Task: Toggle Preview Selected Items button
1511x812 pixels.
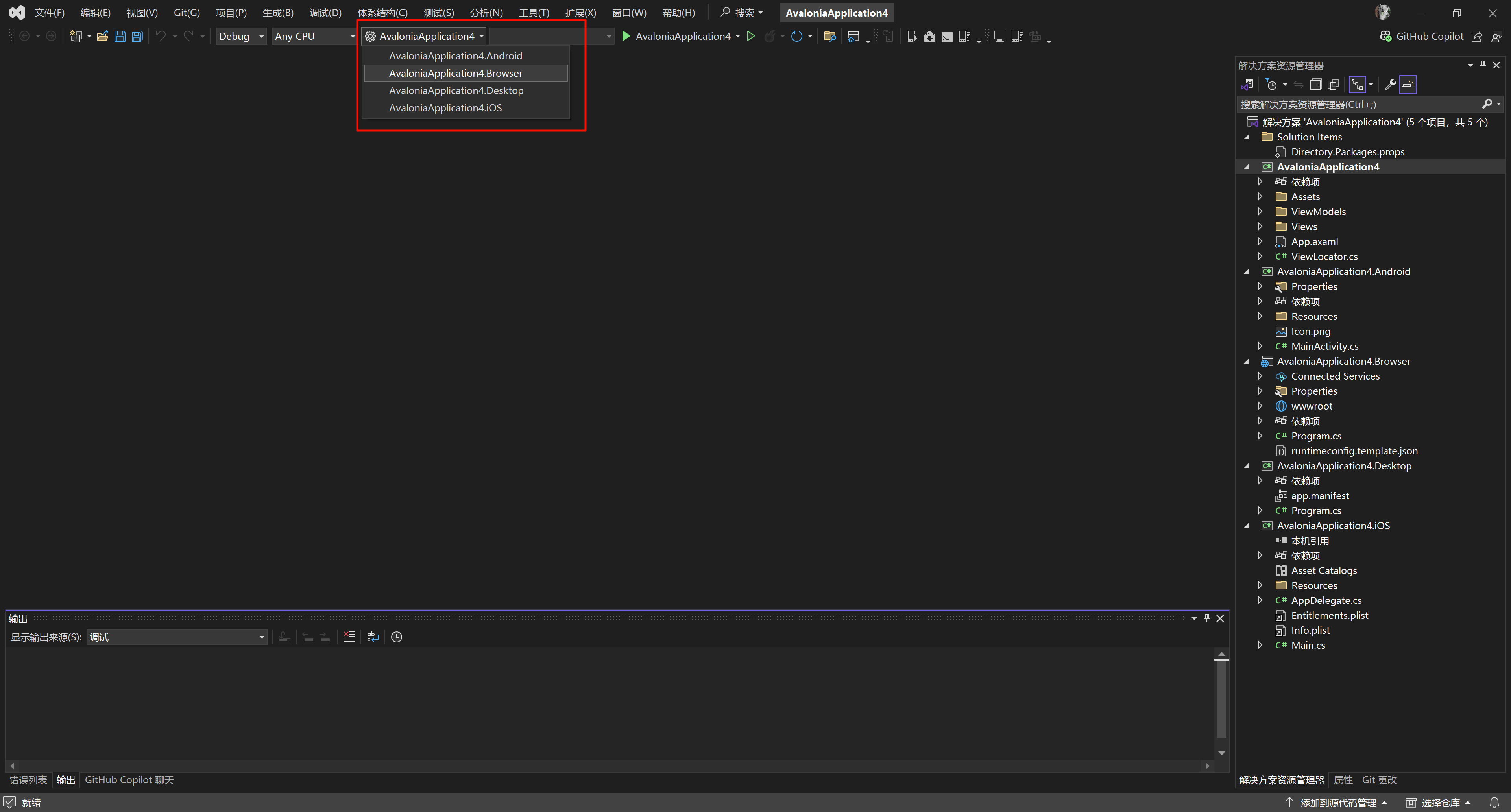Action: point(1408,85)
